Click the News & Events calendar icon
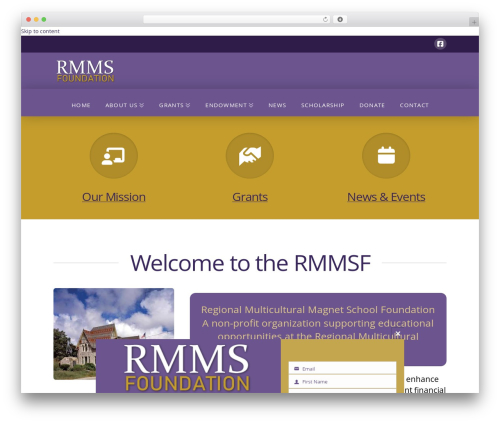 [386, 156]
